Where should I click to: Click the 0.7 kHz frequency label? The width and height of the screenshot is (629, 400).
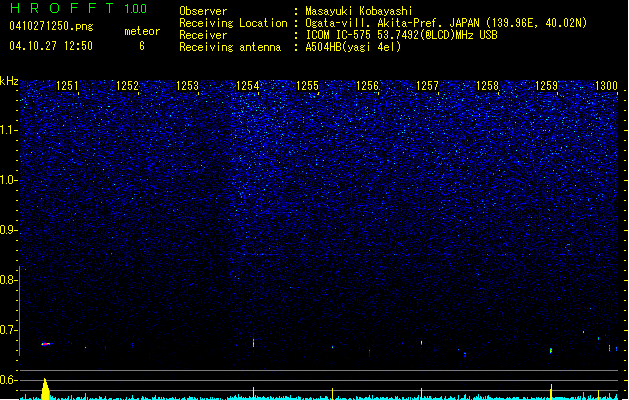pos(8,330)
